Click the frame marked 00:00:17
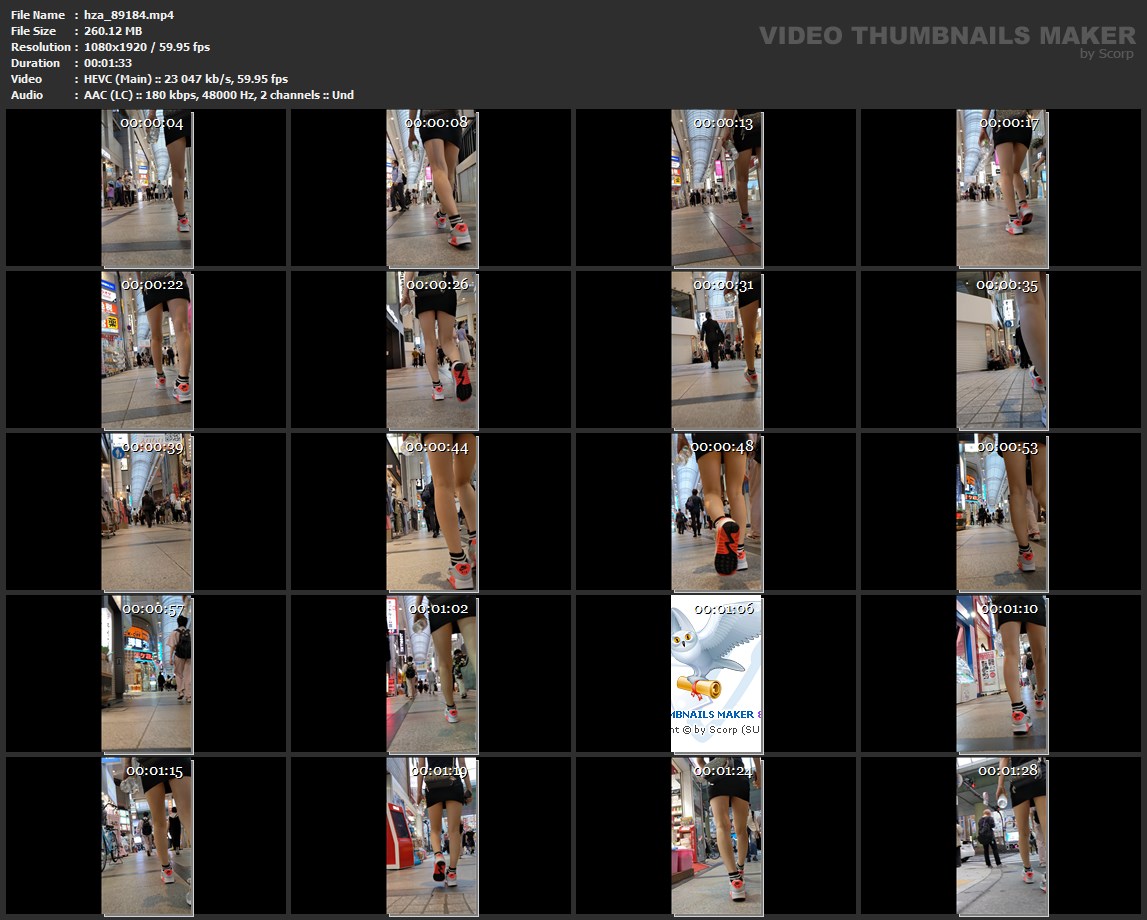 point(1002,189)
